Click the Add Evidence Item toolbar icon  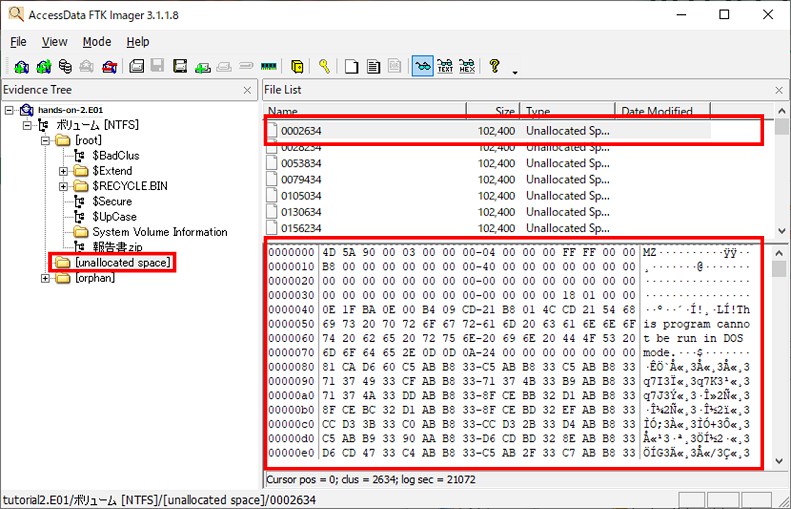point(21,66)
